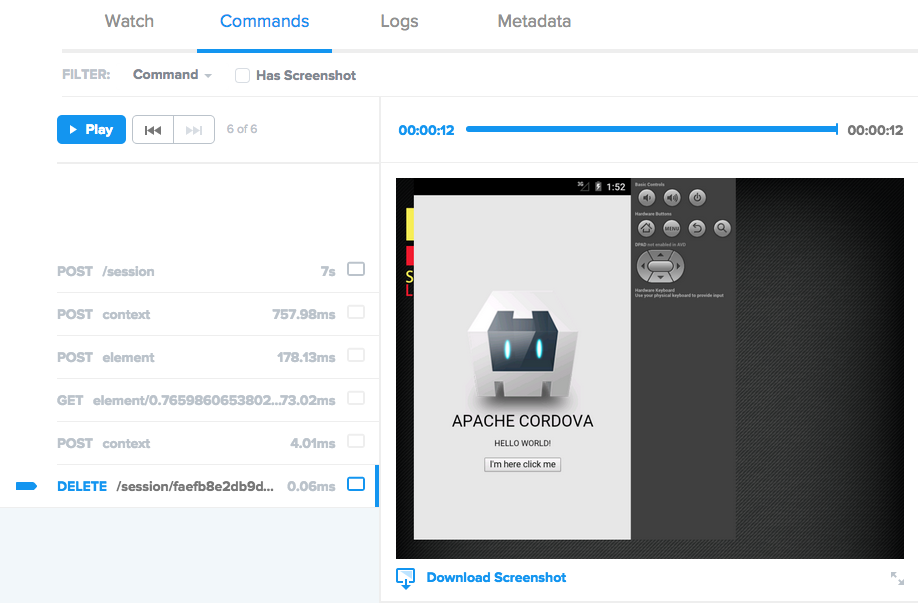This screenshot has width=918, height=603.
Task: Click the blue current-command marker beside DELETE
Action: 26,486
